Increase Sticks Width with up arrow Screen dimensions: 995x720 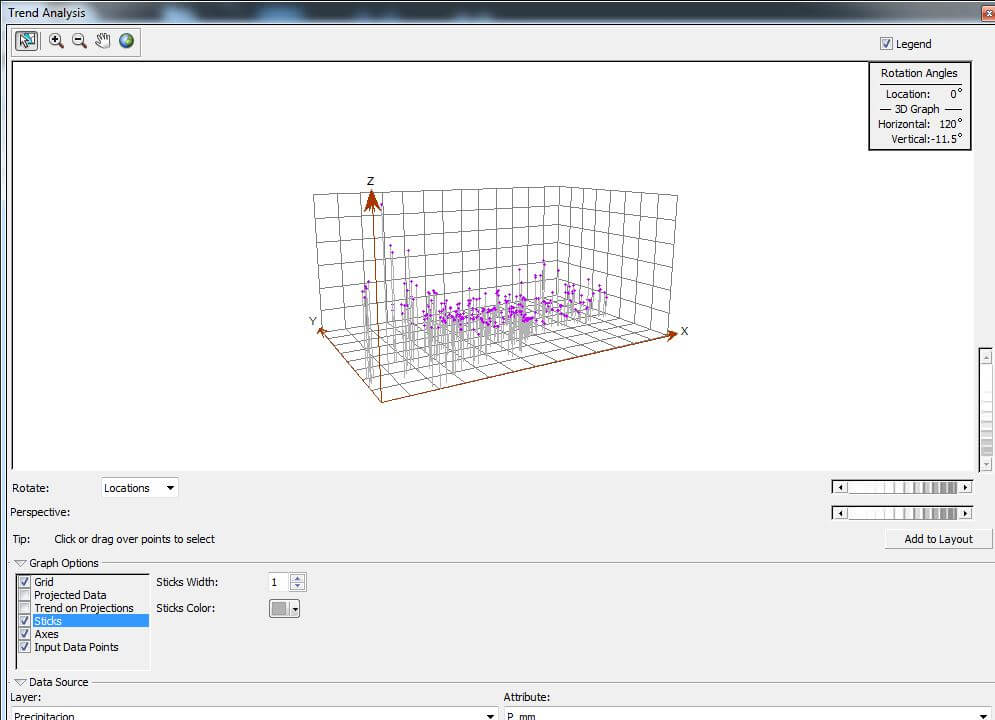(x=298, y=577)
